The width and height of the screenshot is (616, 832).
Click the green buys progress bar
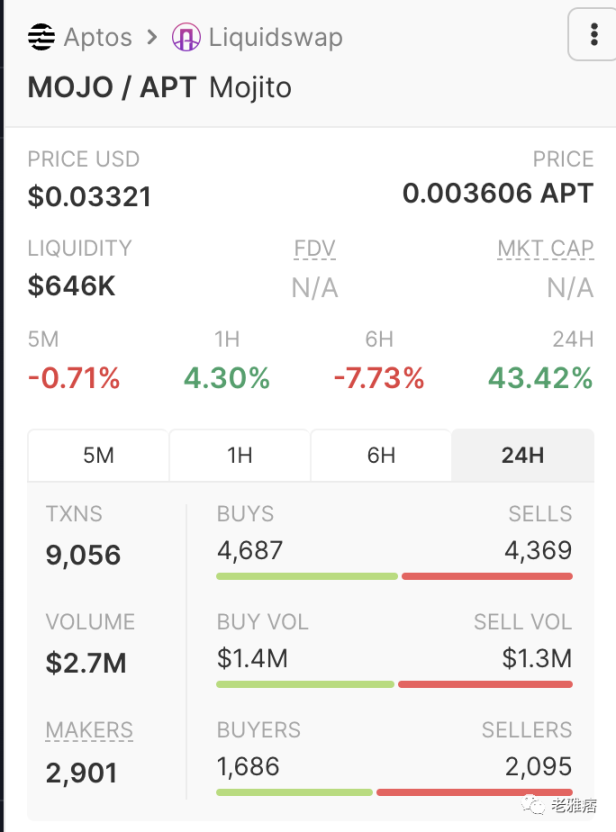point(307,576)
